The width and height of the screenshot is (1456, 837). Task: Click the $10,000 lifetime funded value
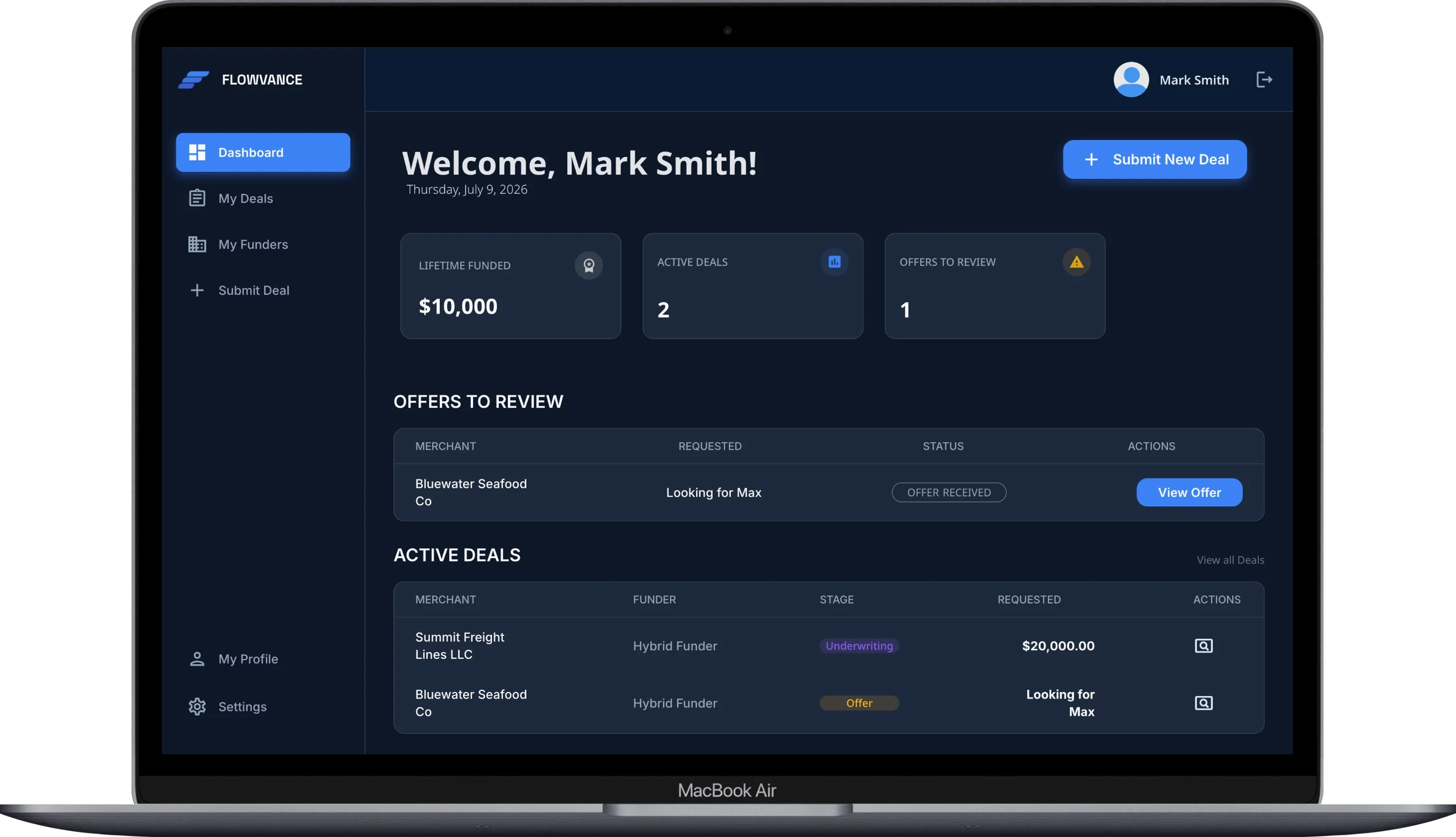pos(458,306)
